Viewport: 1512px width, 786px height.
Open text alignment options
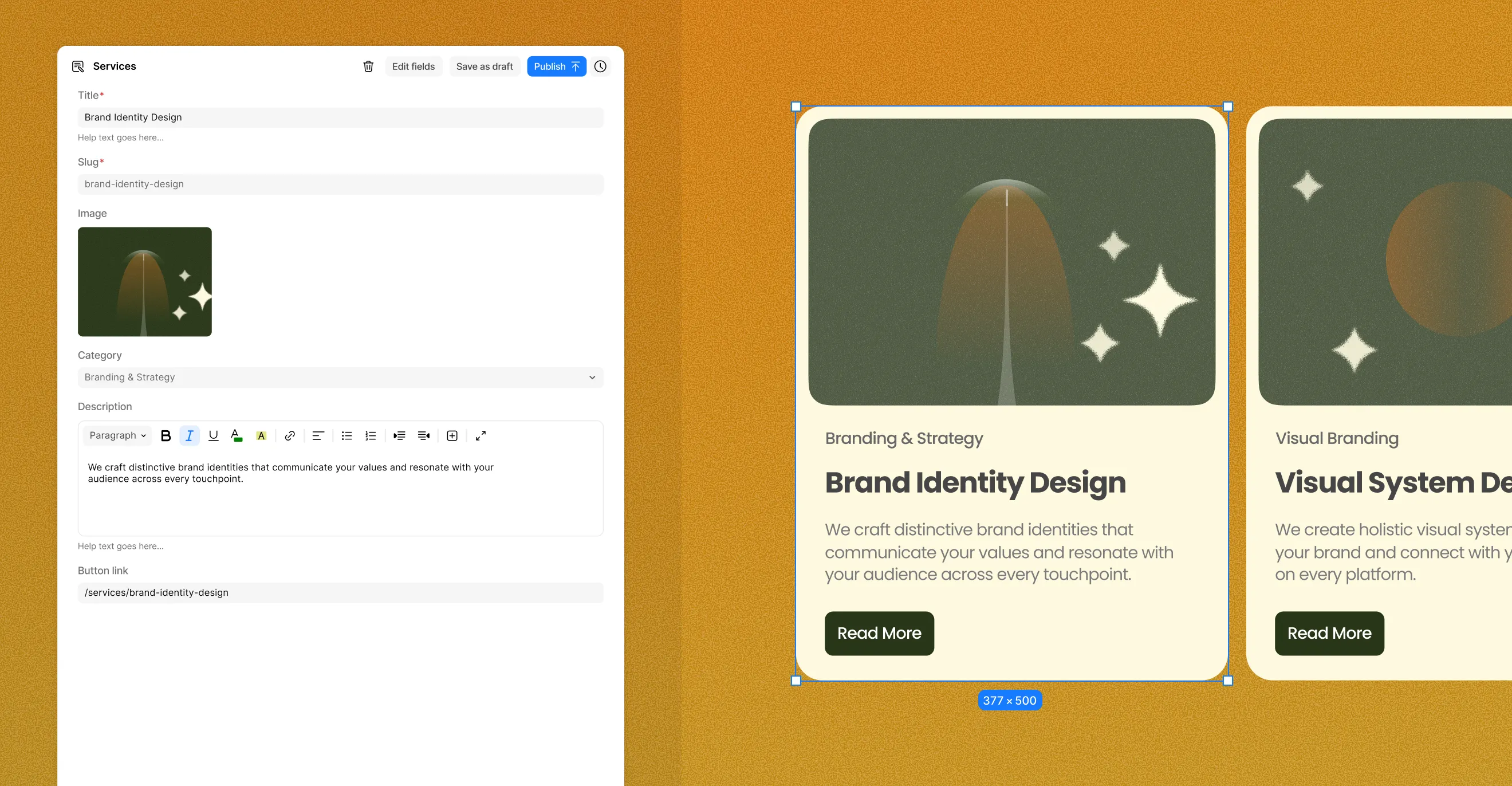(x=317, y=435)
